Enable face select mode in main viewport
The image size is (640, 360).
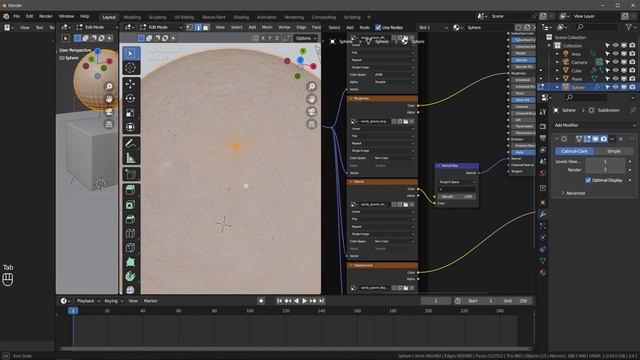pyautogui.click(x=206, y=27)
